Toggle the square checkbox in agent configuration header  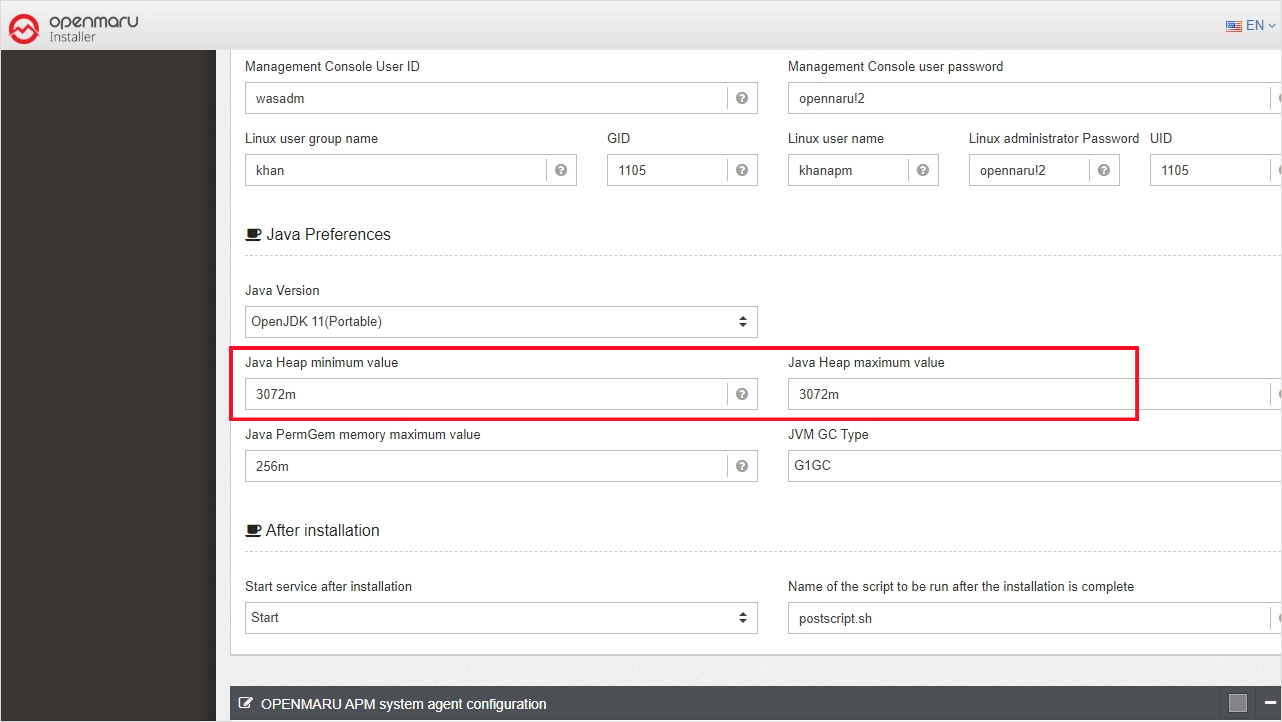1238,703
